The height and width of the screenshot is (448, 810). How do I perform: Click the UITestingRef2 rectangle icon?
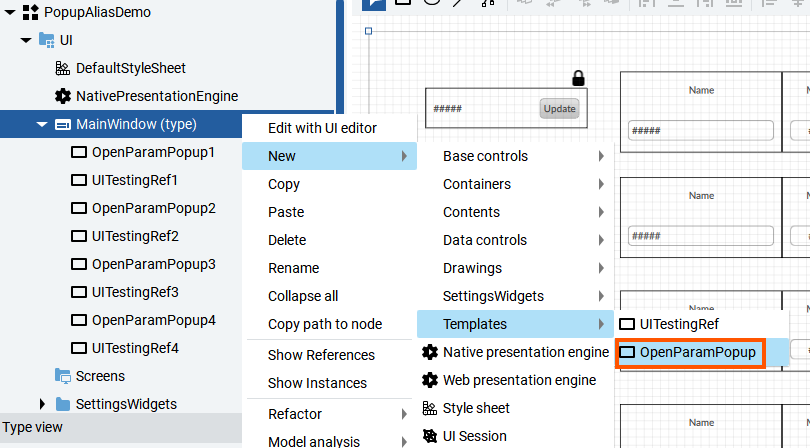coord(79,236)
